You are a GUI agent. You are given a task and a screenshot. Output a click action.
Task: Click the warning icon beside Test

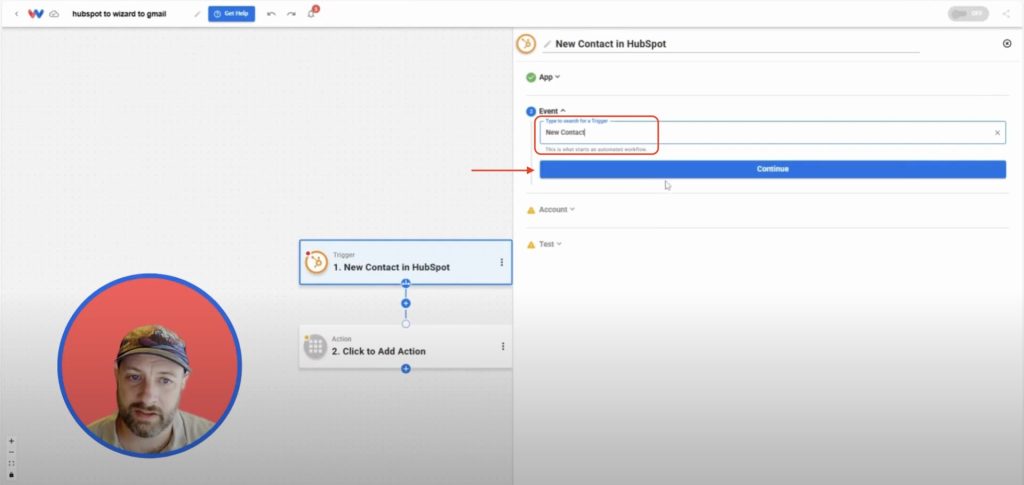pyautogui.click(x=531, y=244)
